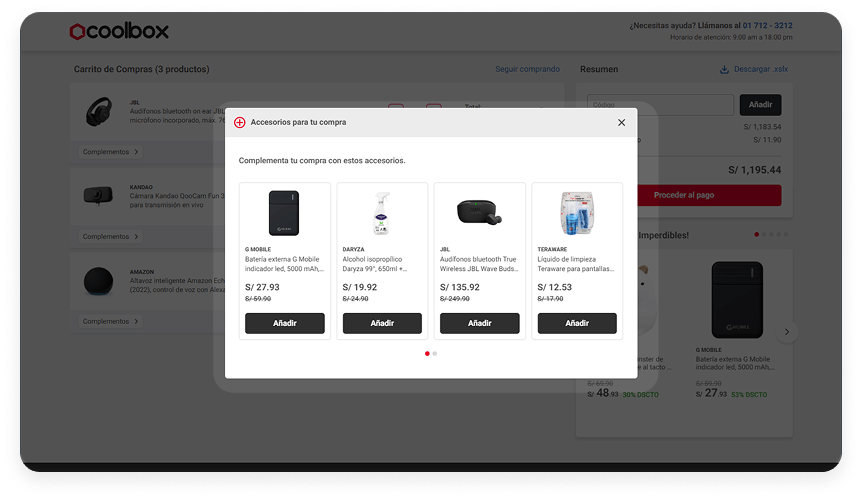Open Audífonos bluetooth True Wireless JBL title
The height and width of the screenshot is (500, 862).
click(x=479, y=264)
